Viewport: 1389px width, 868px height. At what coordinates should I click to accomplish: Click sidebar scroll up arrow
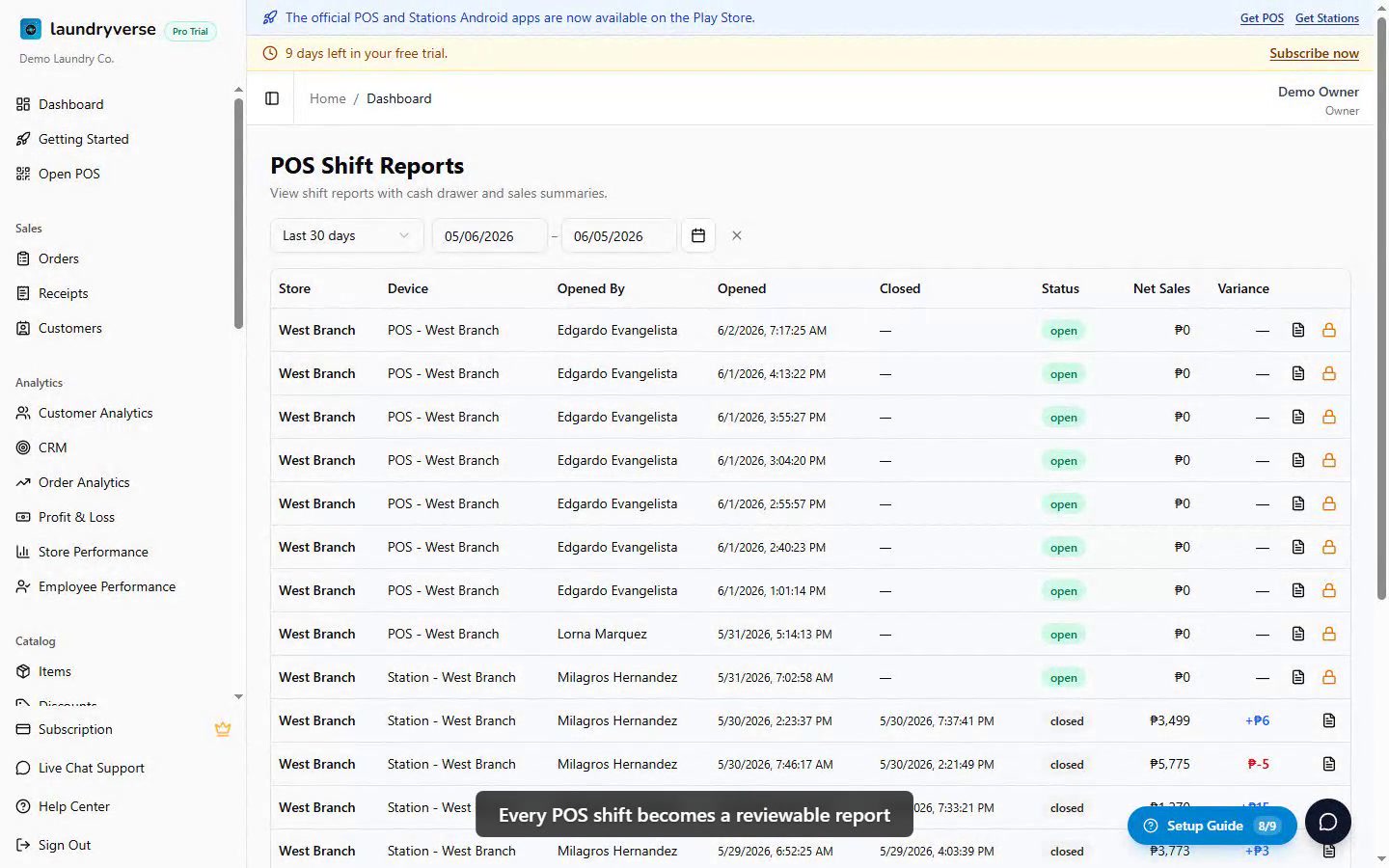238,90
